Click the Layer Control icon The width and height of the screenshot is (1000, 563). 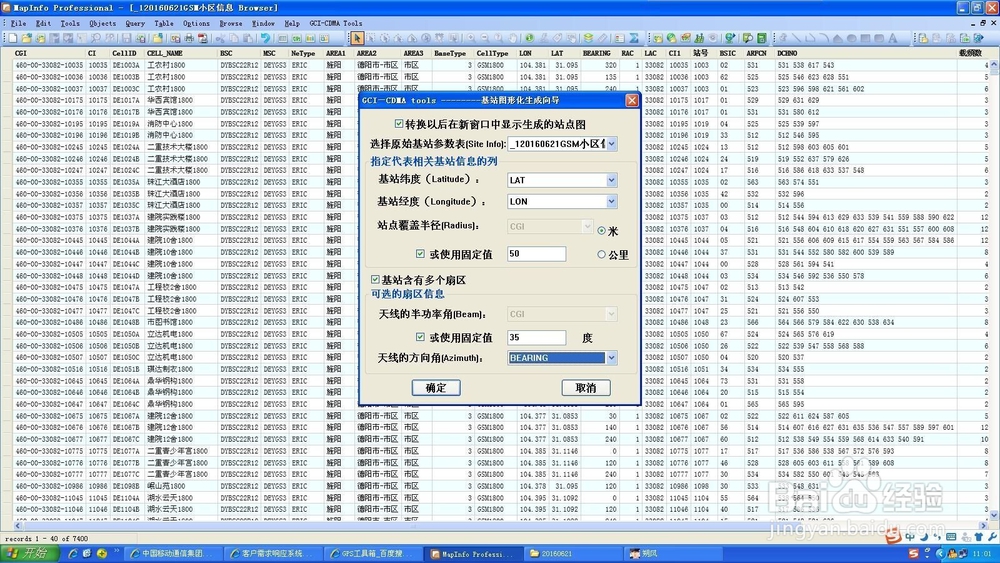tap(588, 38)
